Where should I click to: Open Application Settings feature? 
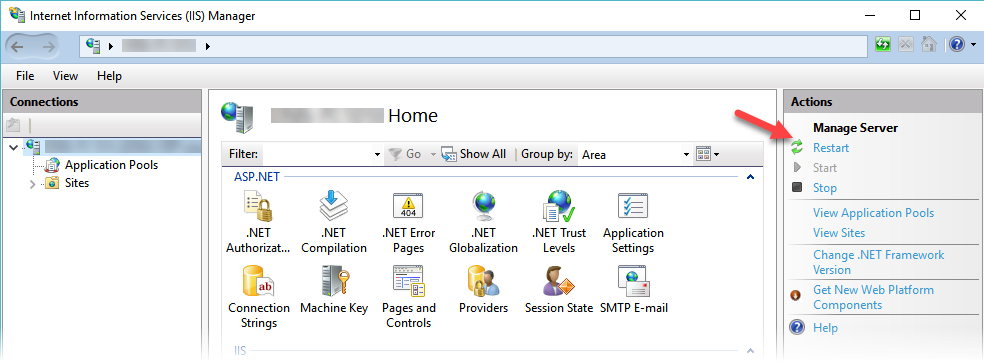[x=633, y=222]
